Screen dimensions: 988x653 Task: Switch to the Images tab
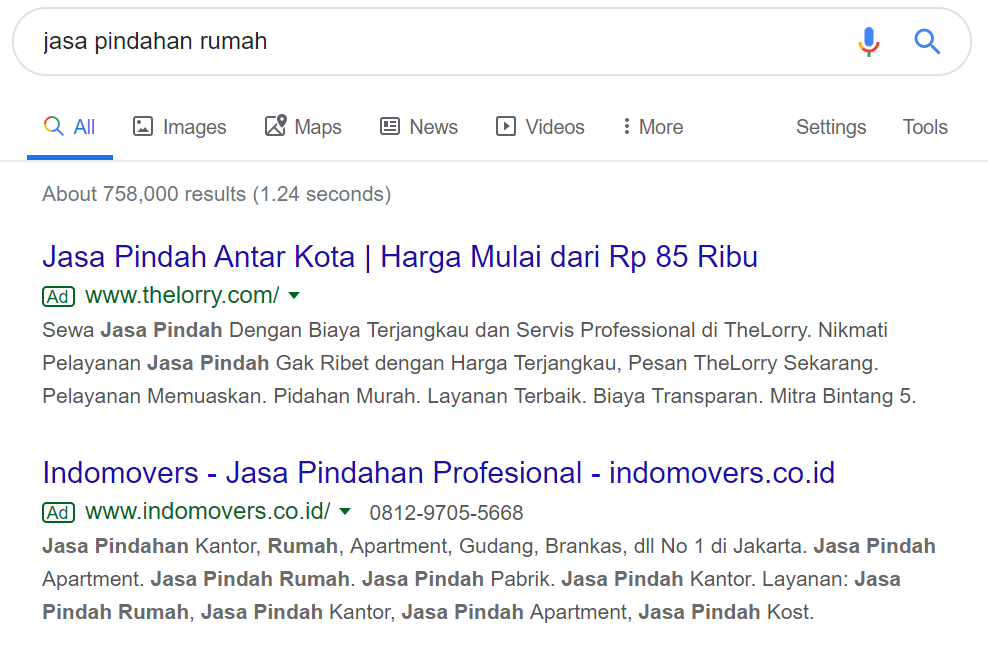(180, 127)
